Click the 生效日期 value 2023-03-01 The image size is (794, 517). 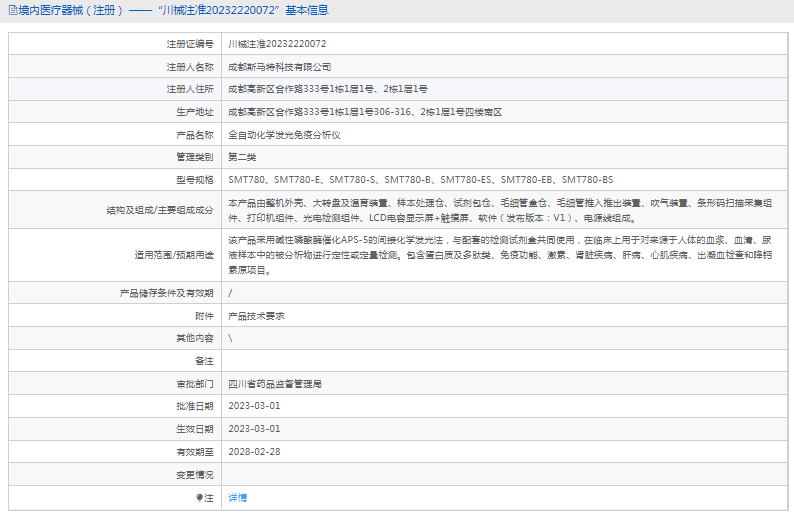pos(254,429)
